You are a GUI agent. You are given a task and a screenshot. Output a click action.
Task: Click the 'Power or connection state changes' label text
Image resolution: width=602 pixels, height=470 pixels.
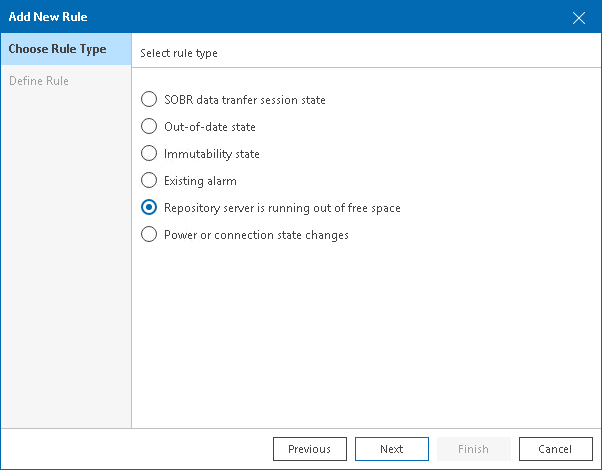256,235
